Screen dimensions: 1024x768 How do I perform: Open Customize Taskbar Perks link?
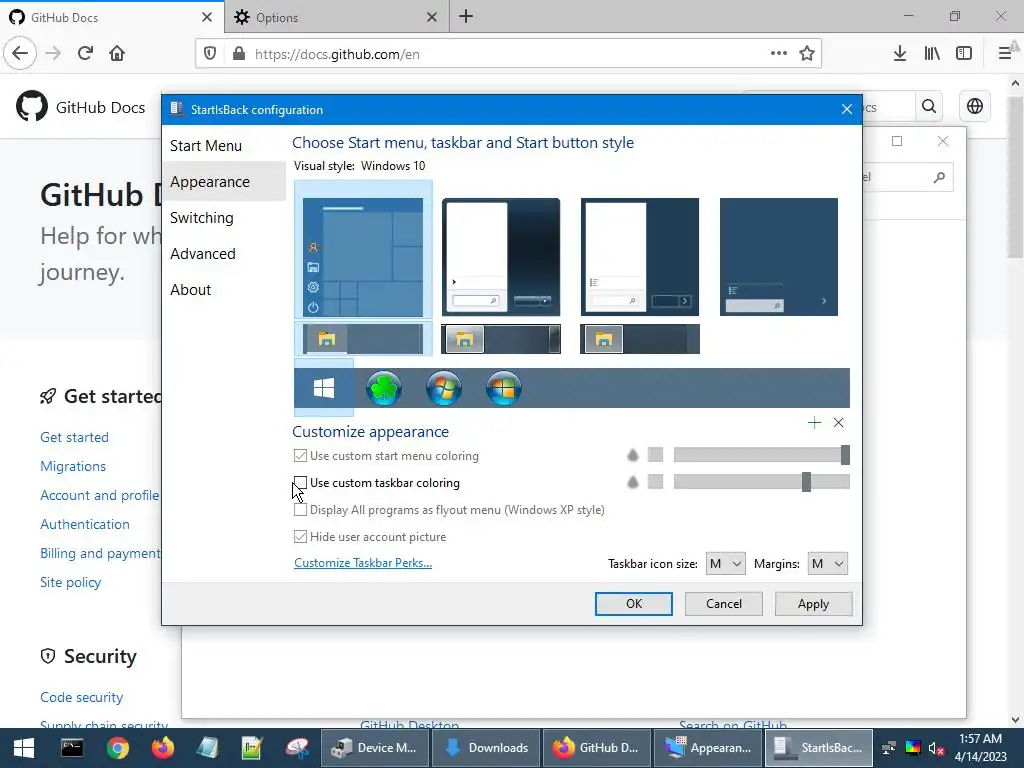click(363, 563)
